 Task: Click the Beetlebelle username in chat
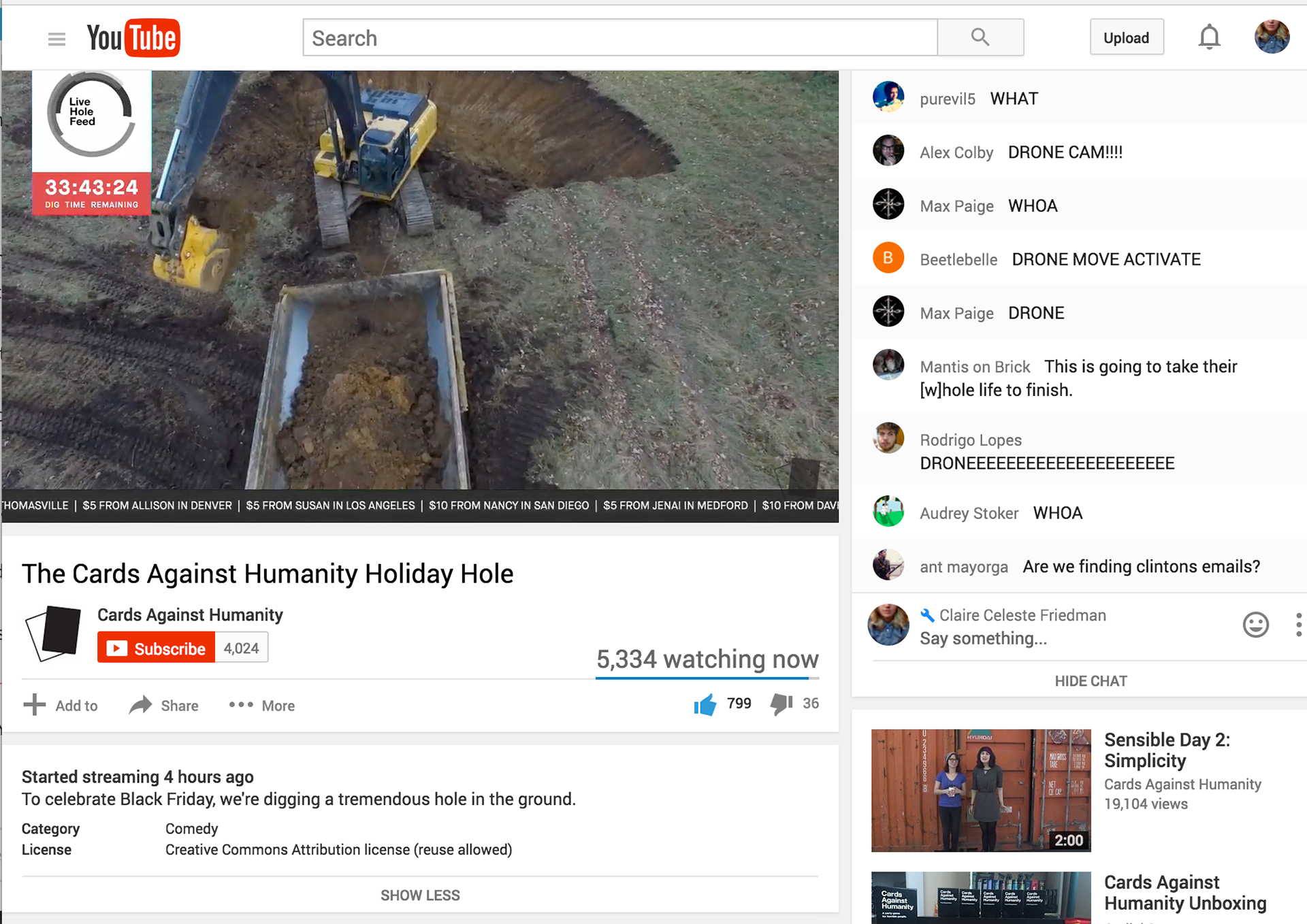point(958,260)
